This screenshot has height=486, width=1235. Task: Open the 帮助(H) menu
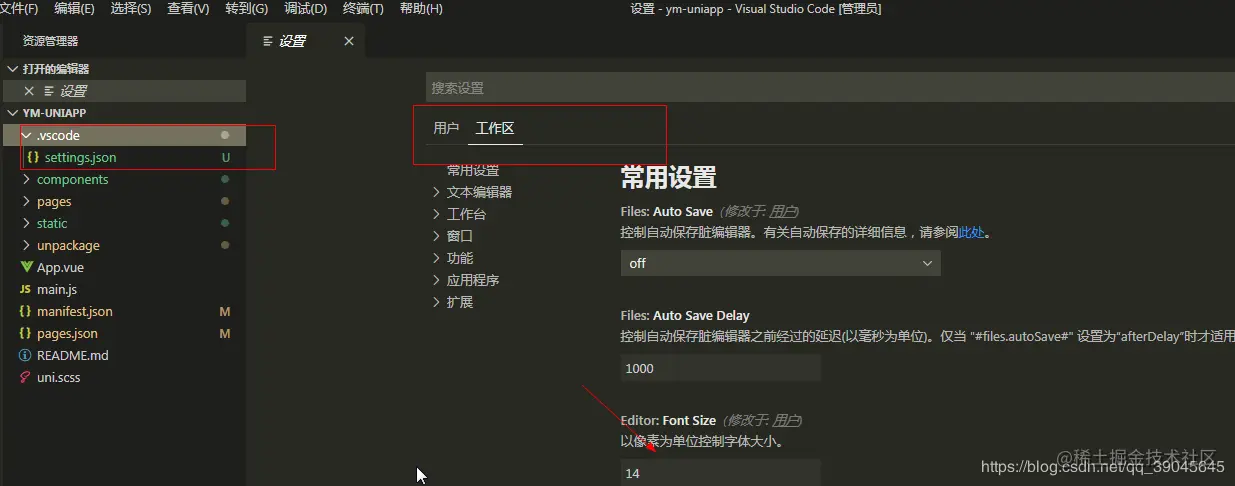421,9
